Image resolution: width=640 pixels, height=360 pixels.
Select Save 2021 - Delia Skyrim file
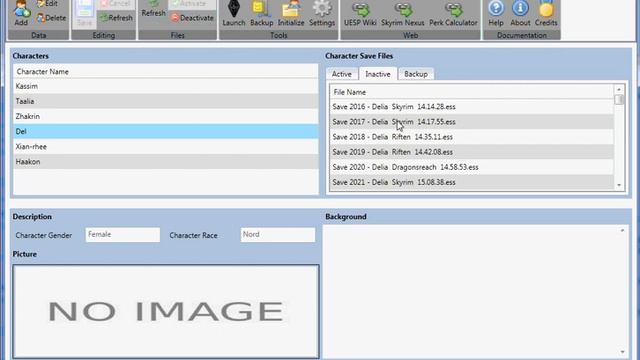(471, 182)
